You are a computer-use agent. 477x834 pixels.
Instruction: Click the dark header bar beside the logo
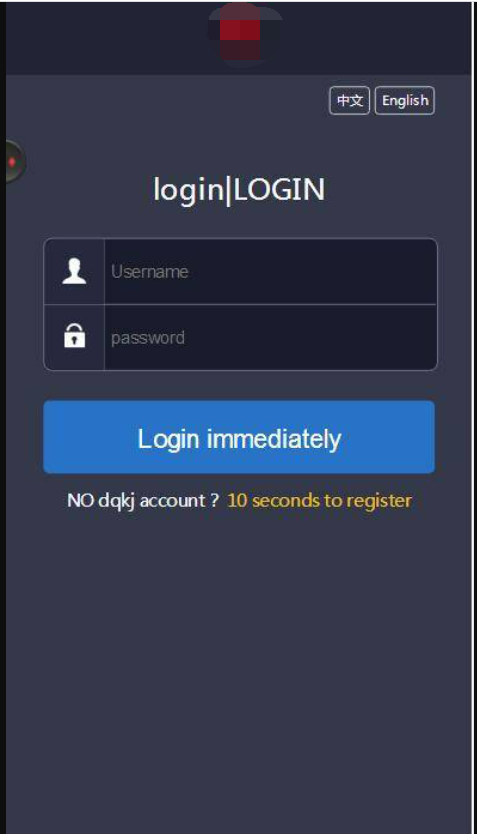(106, 37)
